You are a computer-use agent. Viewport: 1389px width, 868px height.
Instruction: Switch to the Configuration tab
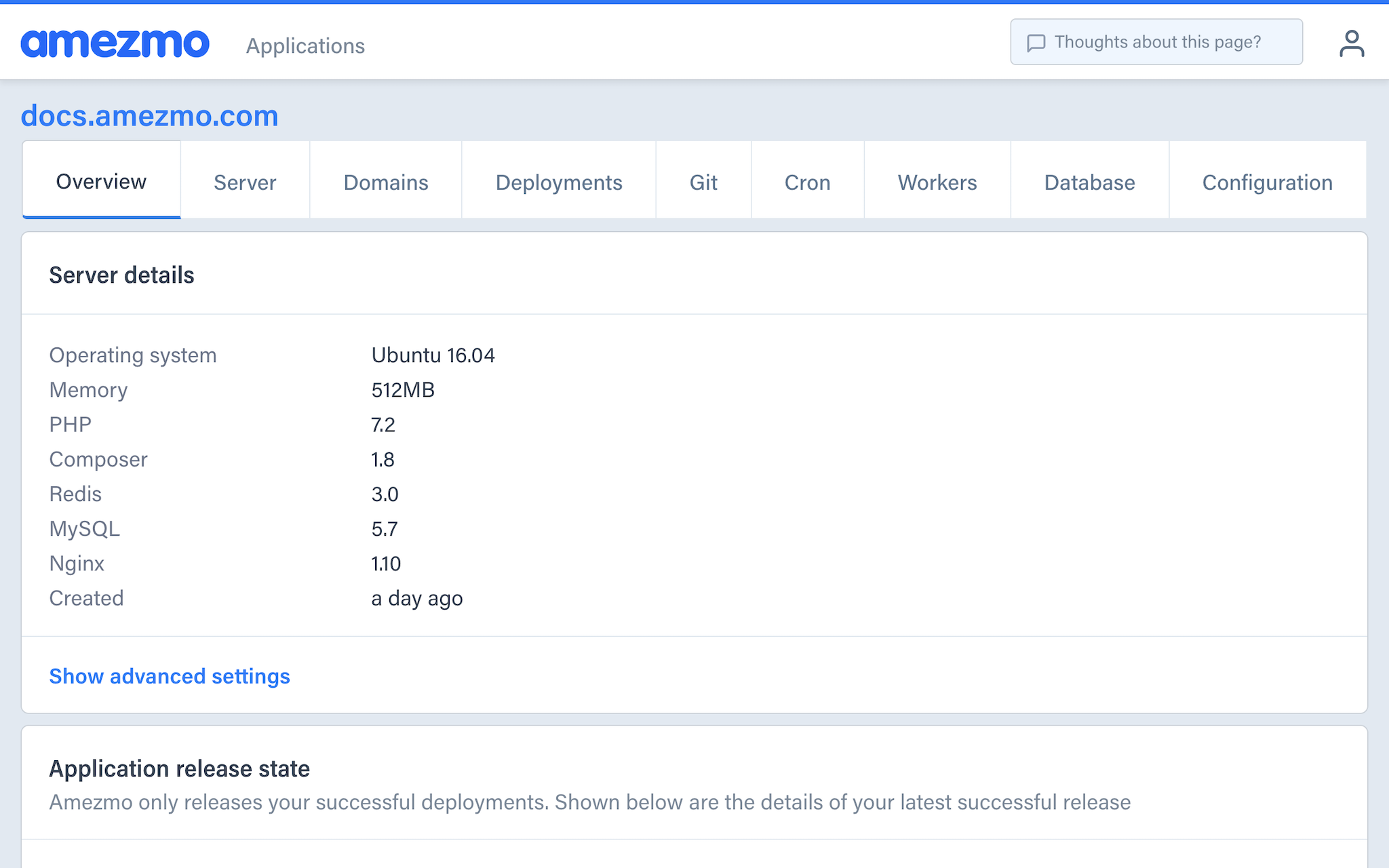1267,182
